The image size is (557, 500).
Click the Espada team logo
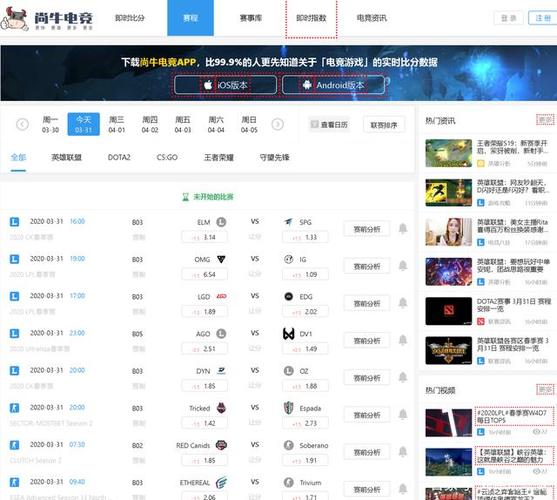288,408
